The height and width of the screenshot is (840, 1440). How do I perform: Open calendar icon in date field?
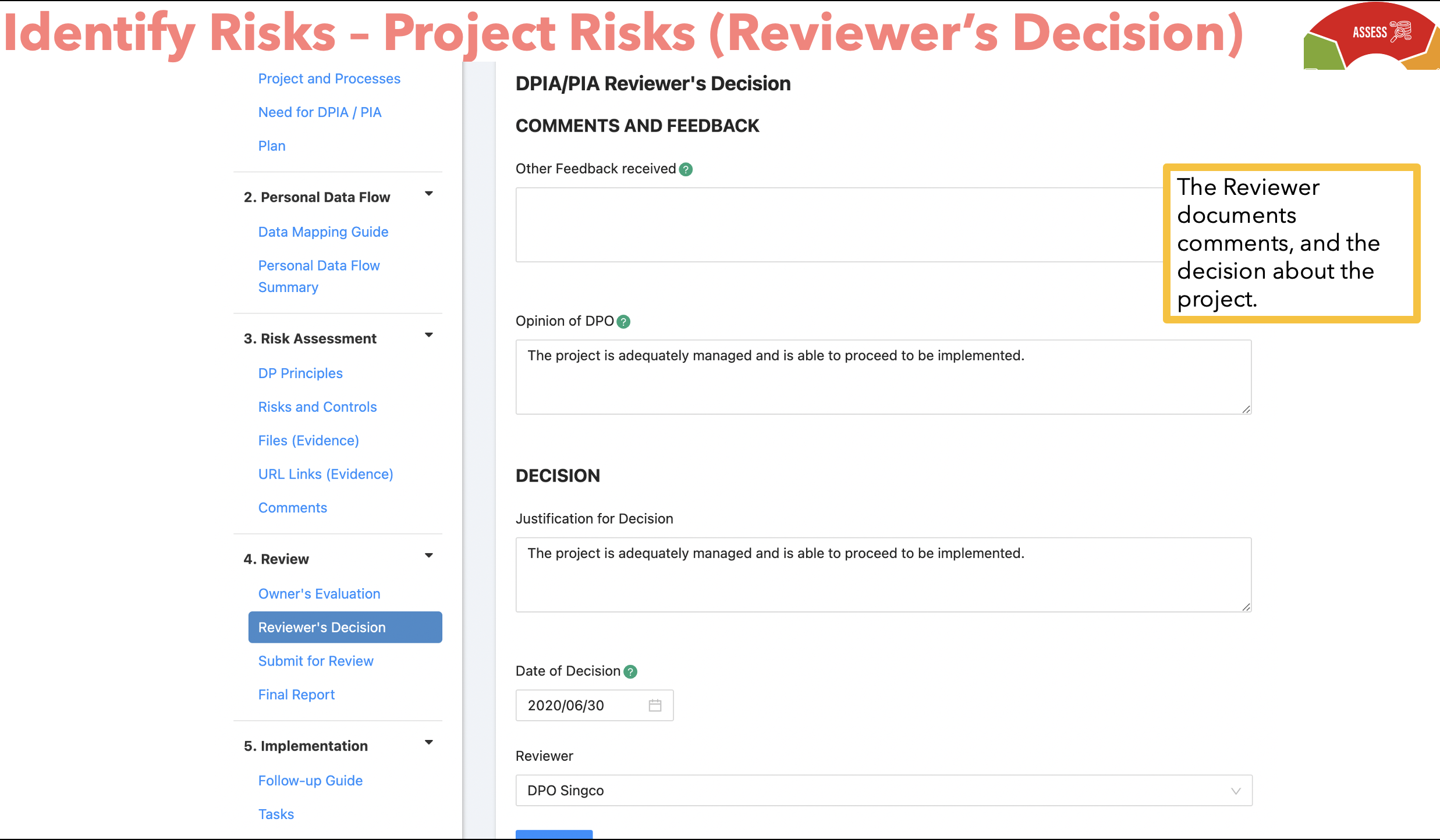655,706
